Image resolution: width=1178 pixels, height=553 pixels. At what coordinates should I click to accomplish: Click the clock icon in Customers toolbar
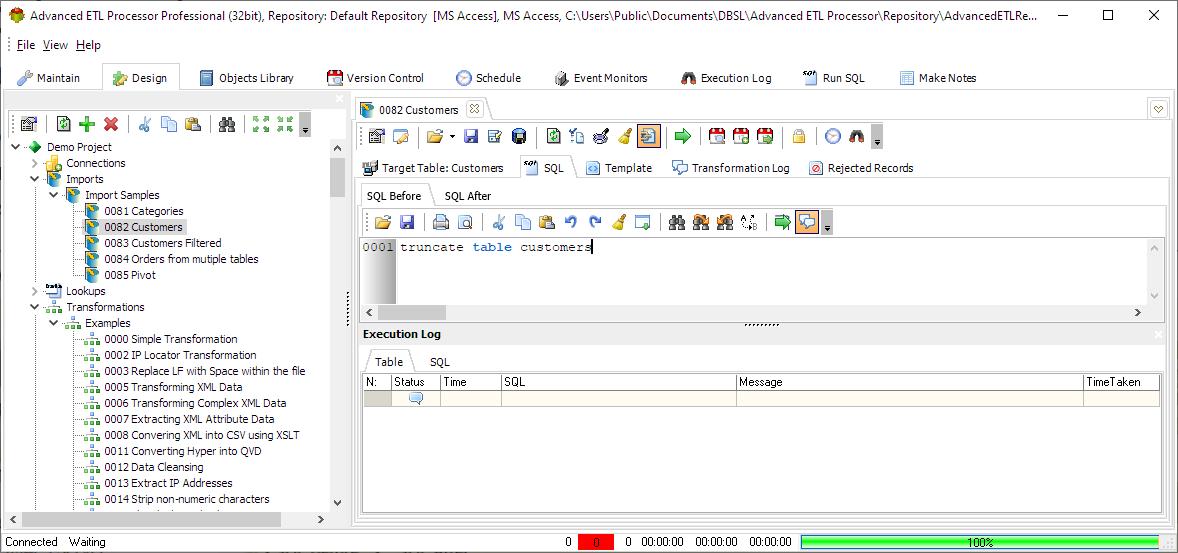[832, 136]
